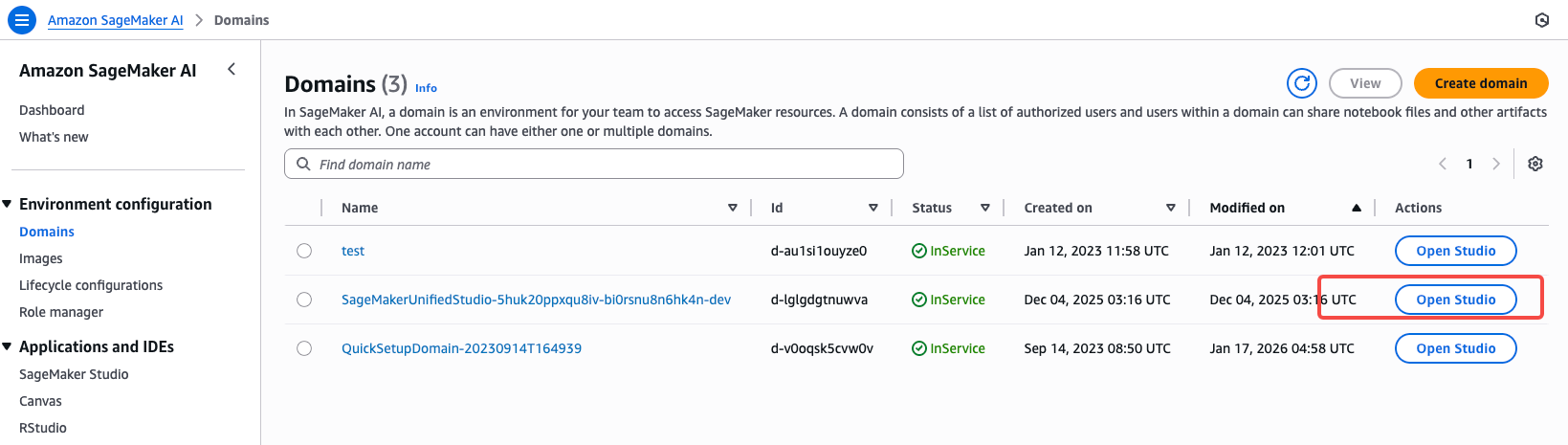Sort by Modified on ascending arrow
Viewport: 1568px width, 445px height.
coord(1357,208)
